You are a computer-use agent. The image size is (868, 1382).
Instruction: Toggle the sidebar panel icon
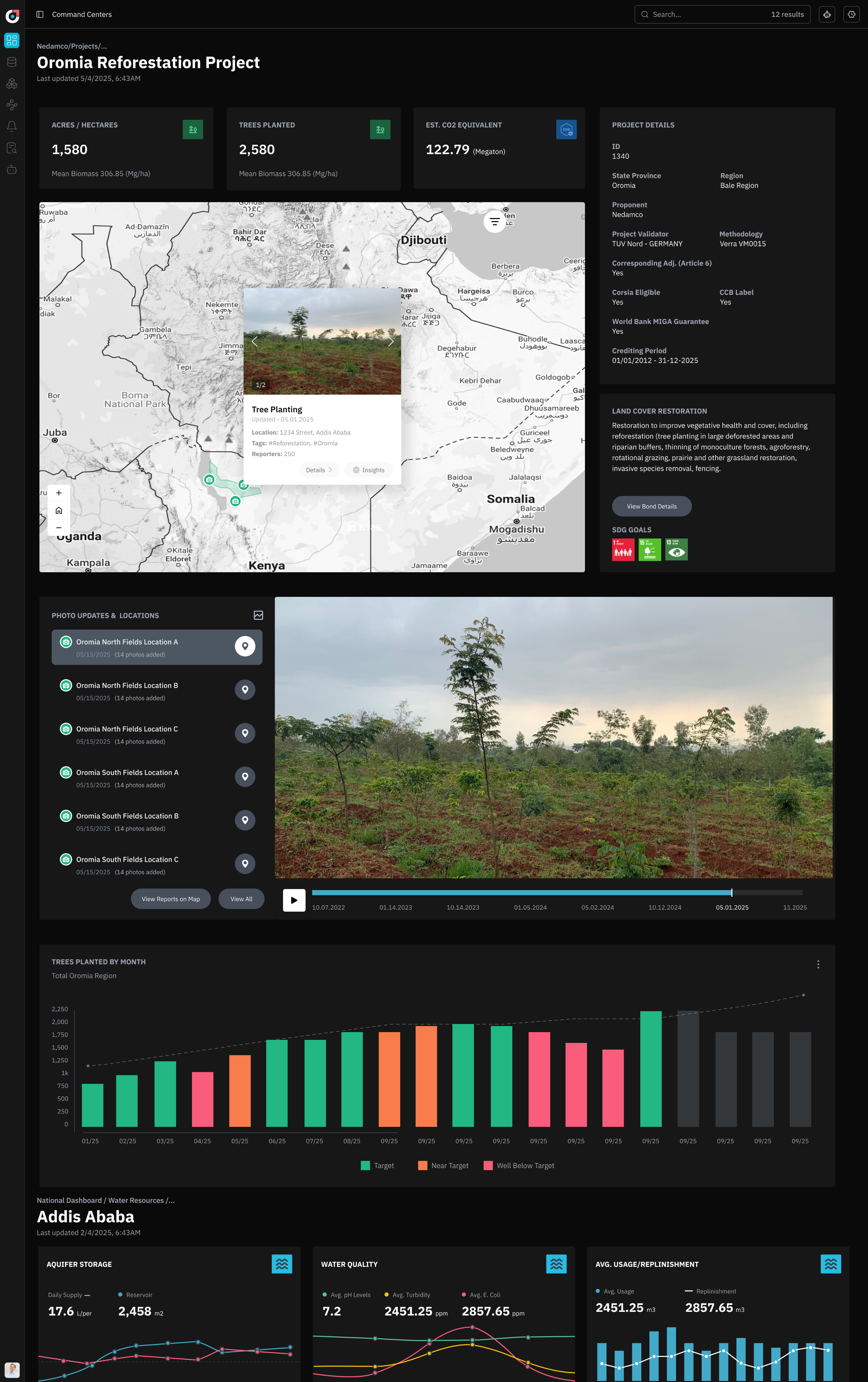pos(39,15)
